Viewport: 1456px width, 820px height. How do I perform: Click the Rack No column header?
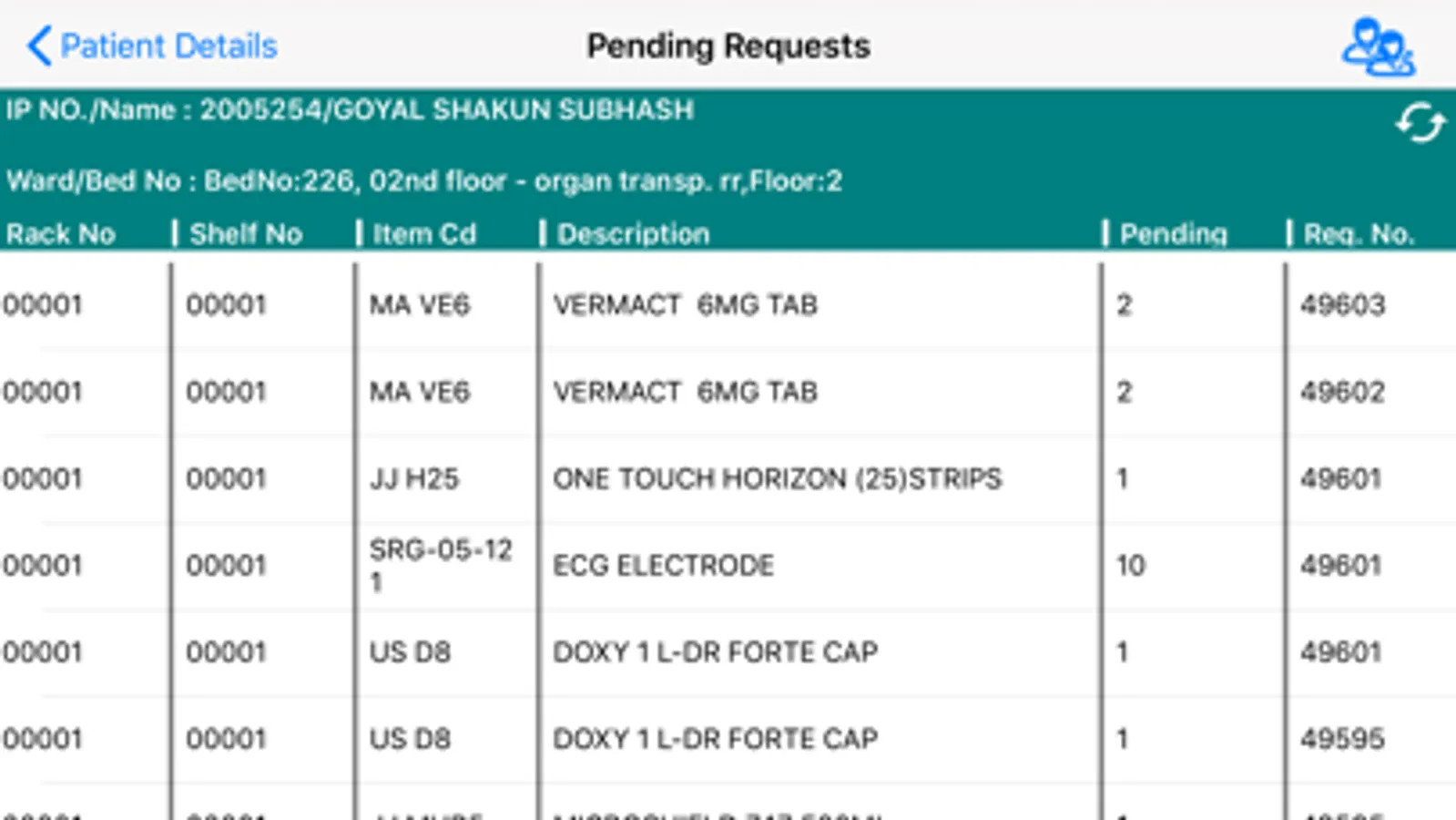(61, 234)
